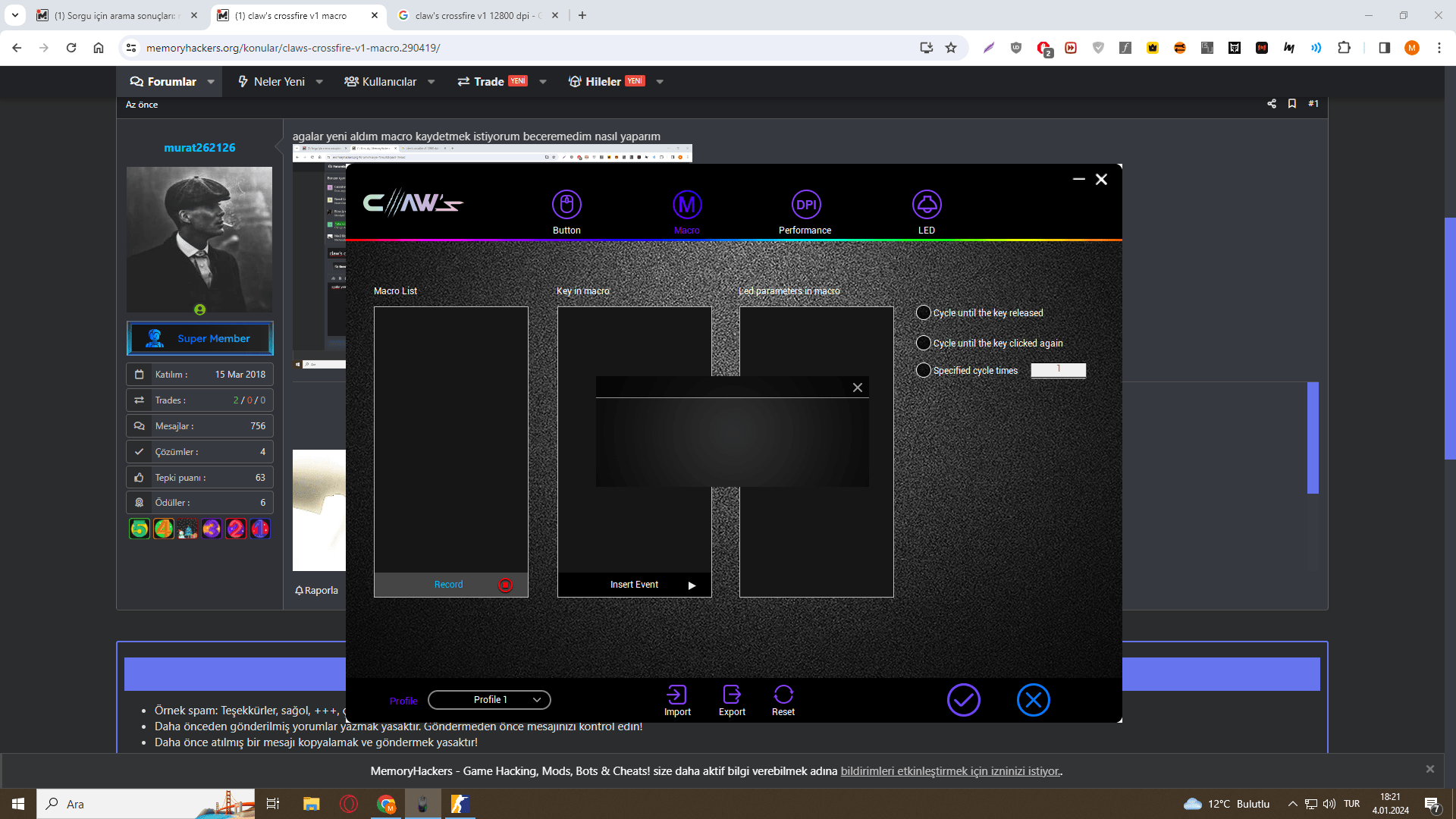Open the Profile 1 dropdown
The height and width of the screenshot is (819, 1456).
tap(489, 700)
